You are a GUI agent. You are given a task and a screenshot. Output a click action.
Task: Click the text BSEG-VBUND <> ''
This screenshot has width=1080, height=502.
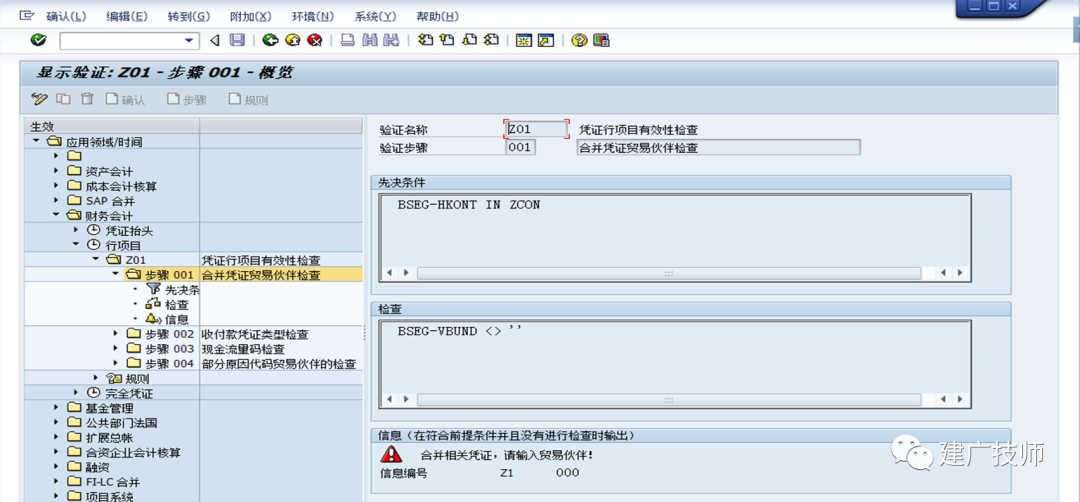coord(460,331)
